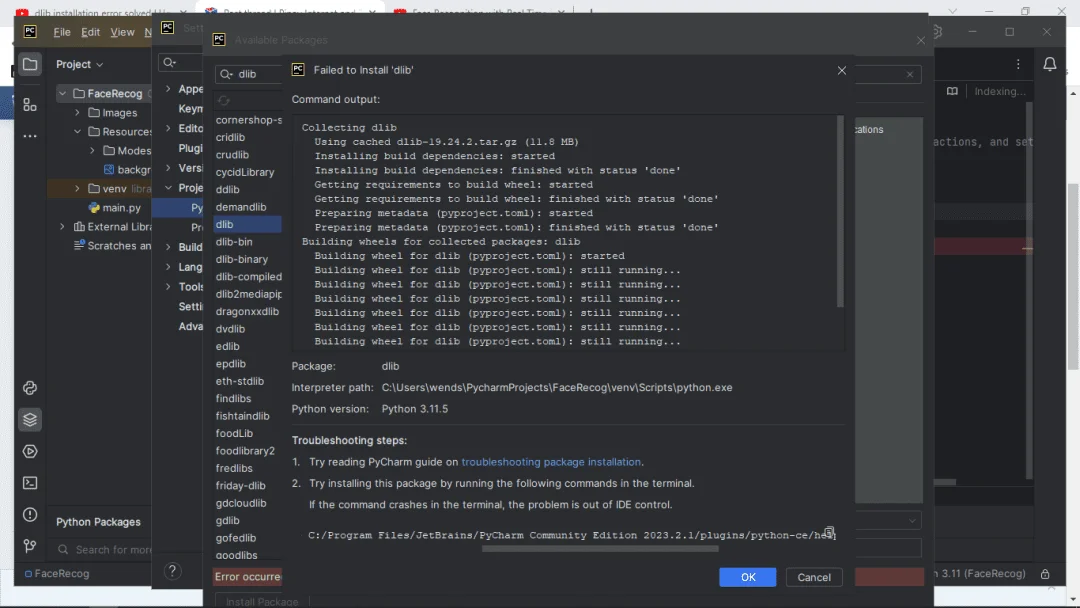Select dragonxxdlib in package list
This screenshot has height=608, width=1080.
tap(247, 311)
